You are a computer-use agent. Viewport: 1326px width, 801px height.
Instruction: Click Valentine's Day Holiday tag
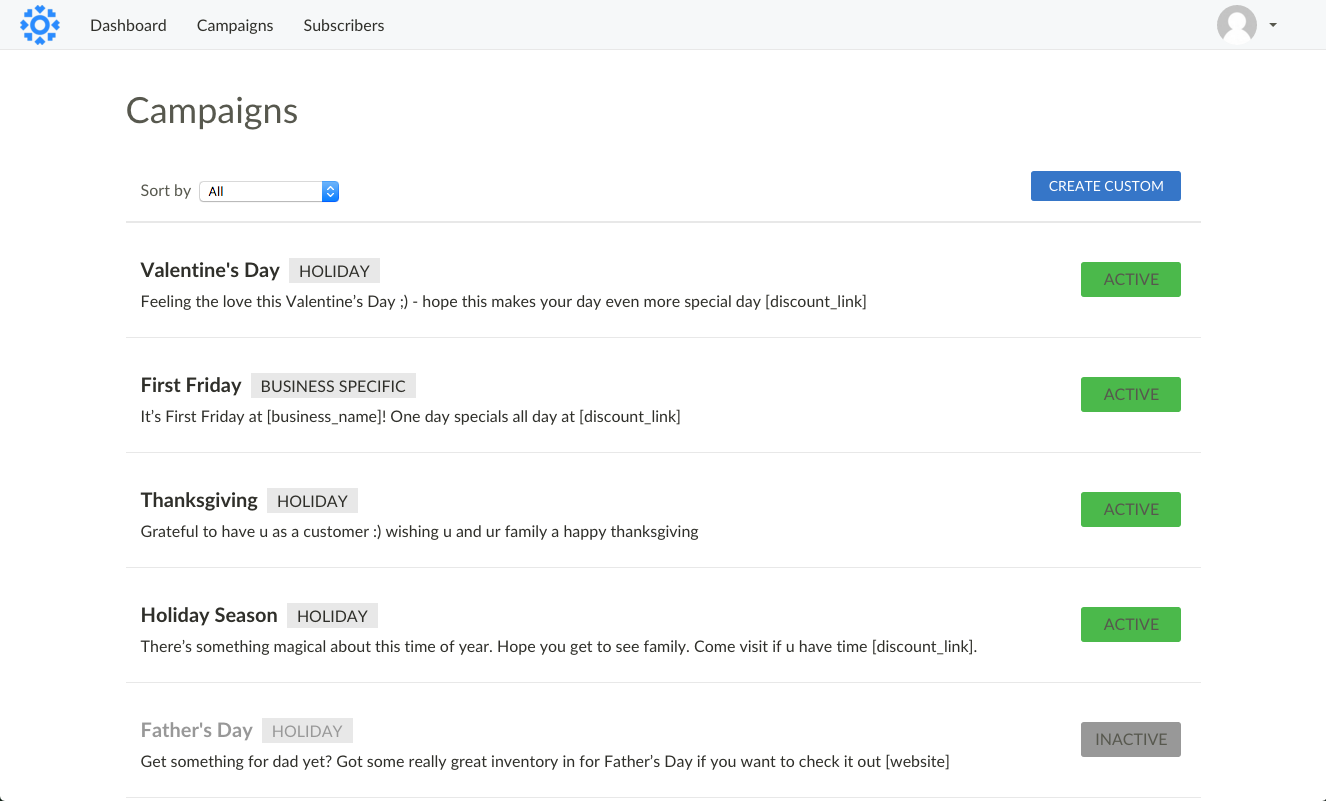(x=334, y=271)
